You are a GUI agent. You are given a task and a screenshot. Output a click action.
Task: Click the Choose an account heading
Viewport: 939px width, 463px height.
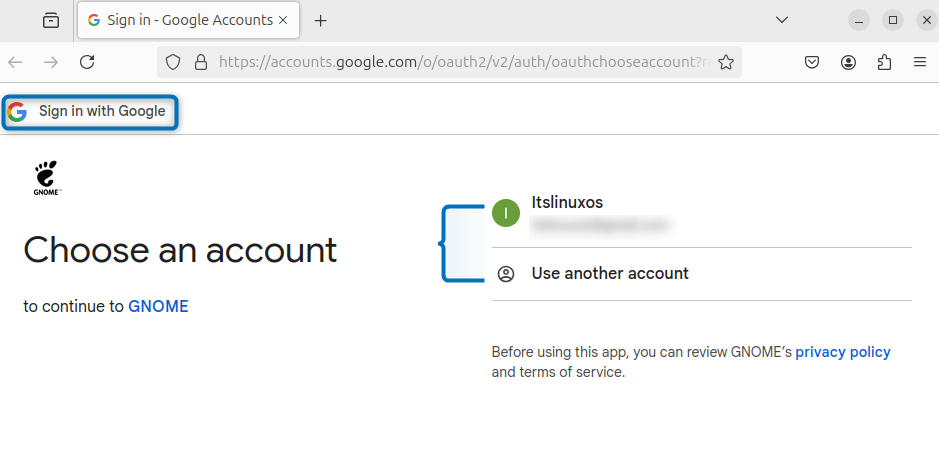point(180,250)
